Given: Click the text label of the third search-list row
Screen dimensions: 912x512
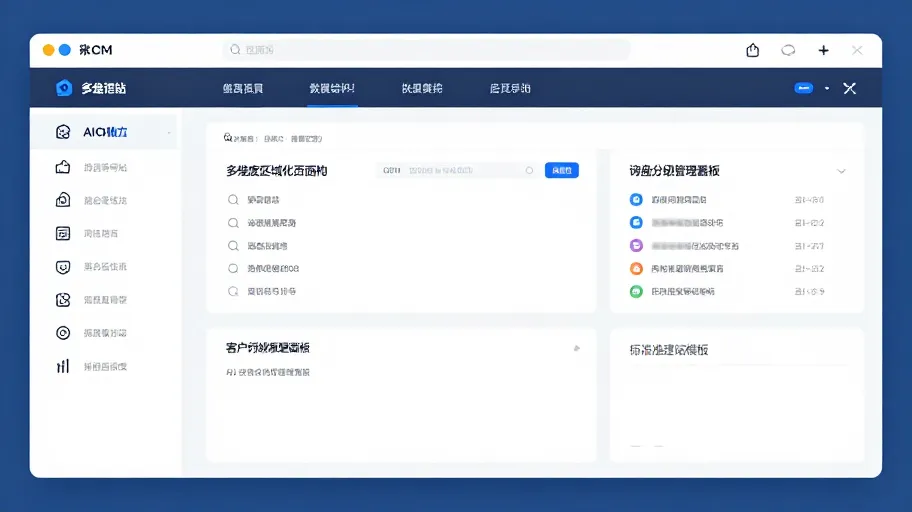Looking at the screenshot, I should point(268,246).
